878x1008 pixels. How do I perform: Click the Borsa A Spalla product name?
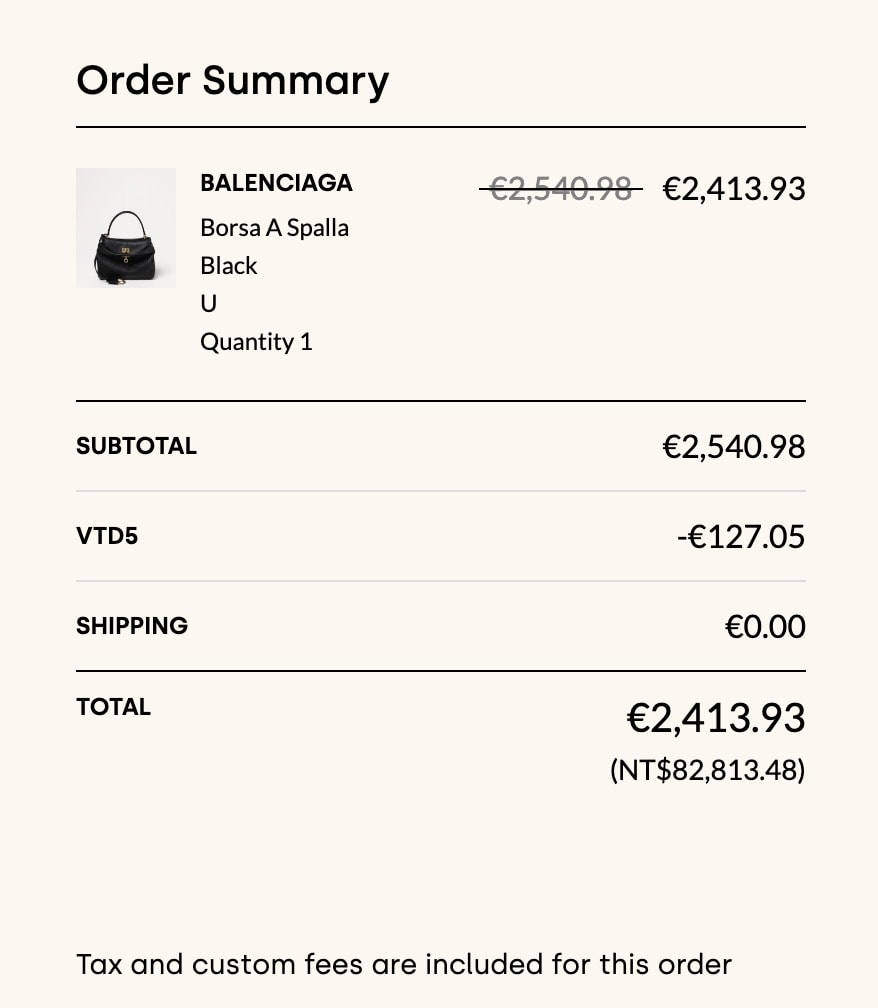click(x=274, y=228)
